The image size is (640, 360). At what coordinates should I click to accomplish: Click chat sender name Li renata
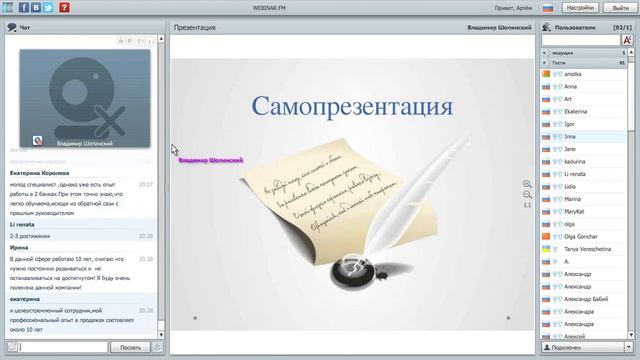[22, 224]
